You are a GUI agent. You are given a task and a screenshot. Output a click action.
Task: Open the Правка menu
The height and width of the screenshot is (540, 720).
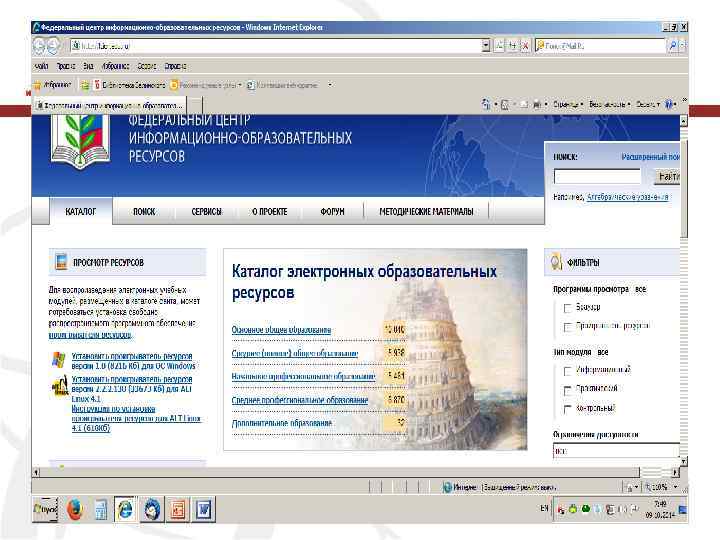tap(66, 66)
